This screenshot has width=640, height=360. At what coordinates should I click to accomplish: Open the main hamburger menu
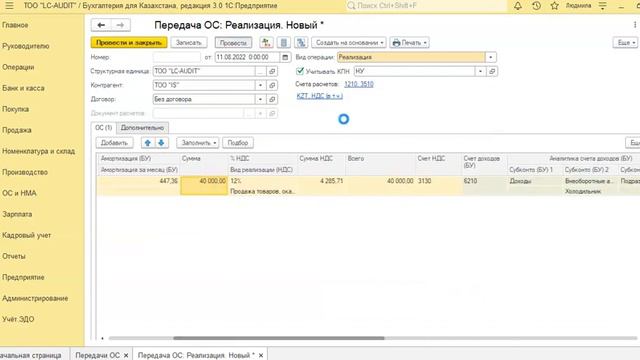coord(9,6)
